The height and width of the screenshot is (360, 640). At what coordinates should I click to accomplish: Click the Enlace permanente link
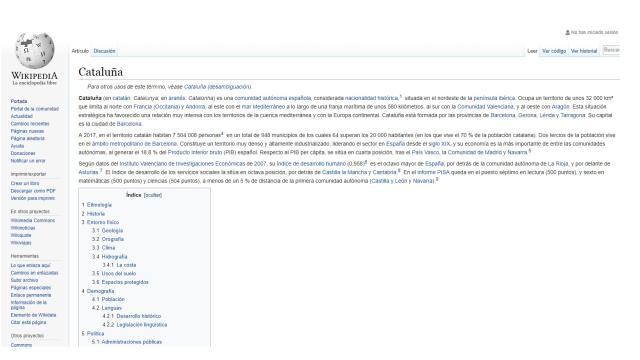pyautogui.click(x=31, y=295)
